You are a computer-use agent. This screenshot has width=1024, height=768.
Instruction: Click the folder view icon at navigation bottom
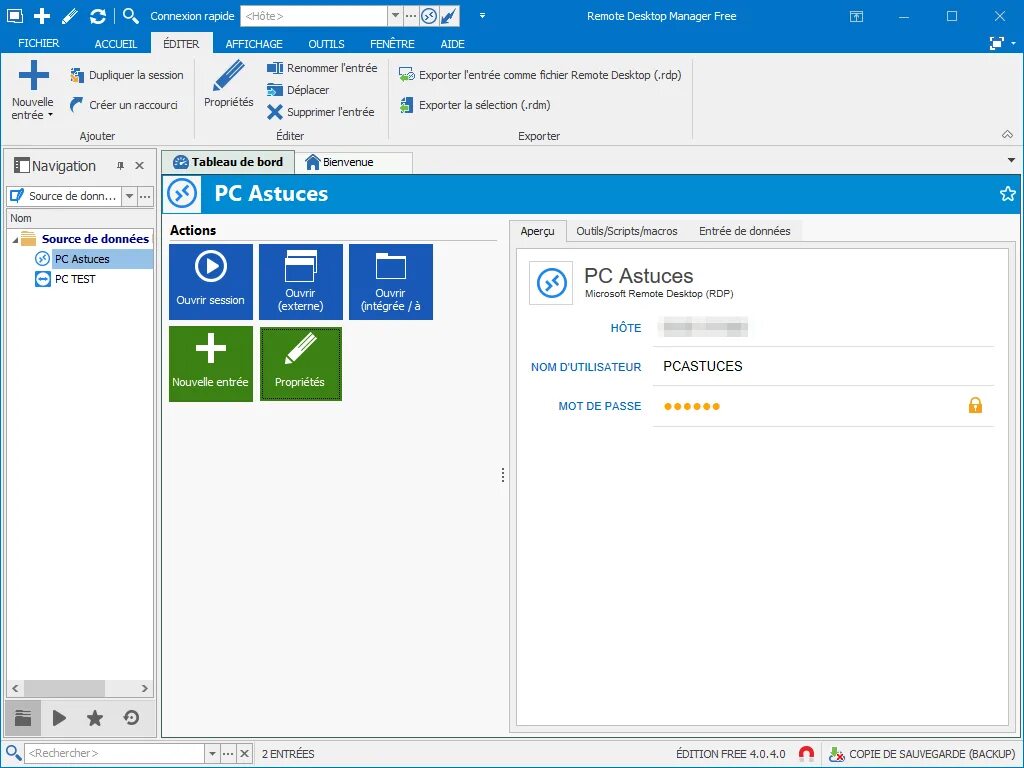coord(23,718)
